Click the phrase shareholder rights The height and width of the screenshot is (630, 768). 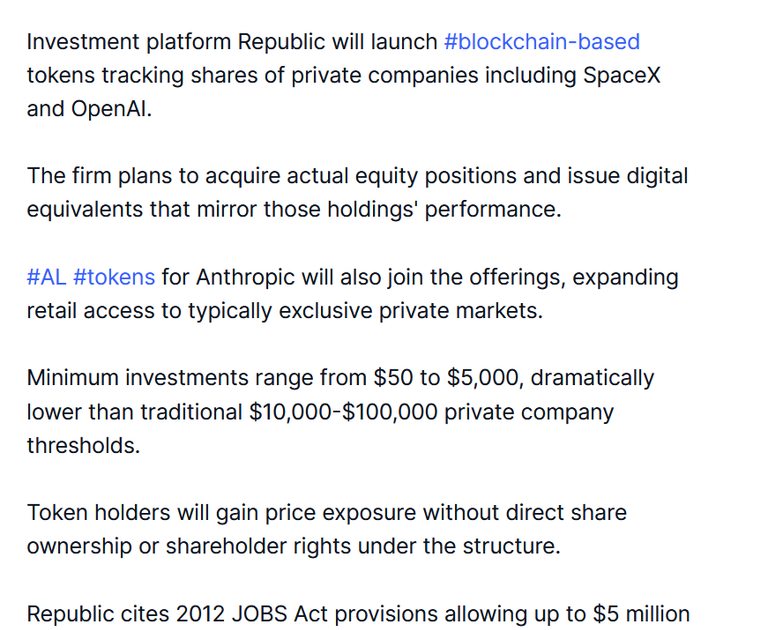coord(258,547)
